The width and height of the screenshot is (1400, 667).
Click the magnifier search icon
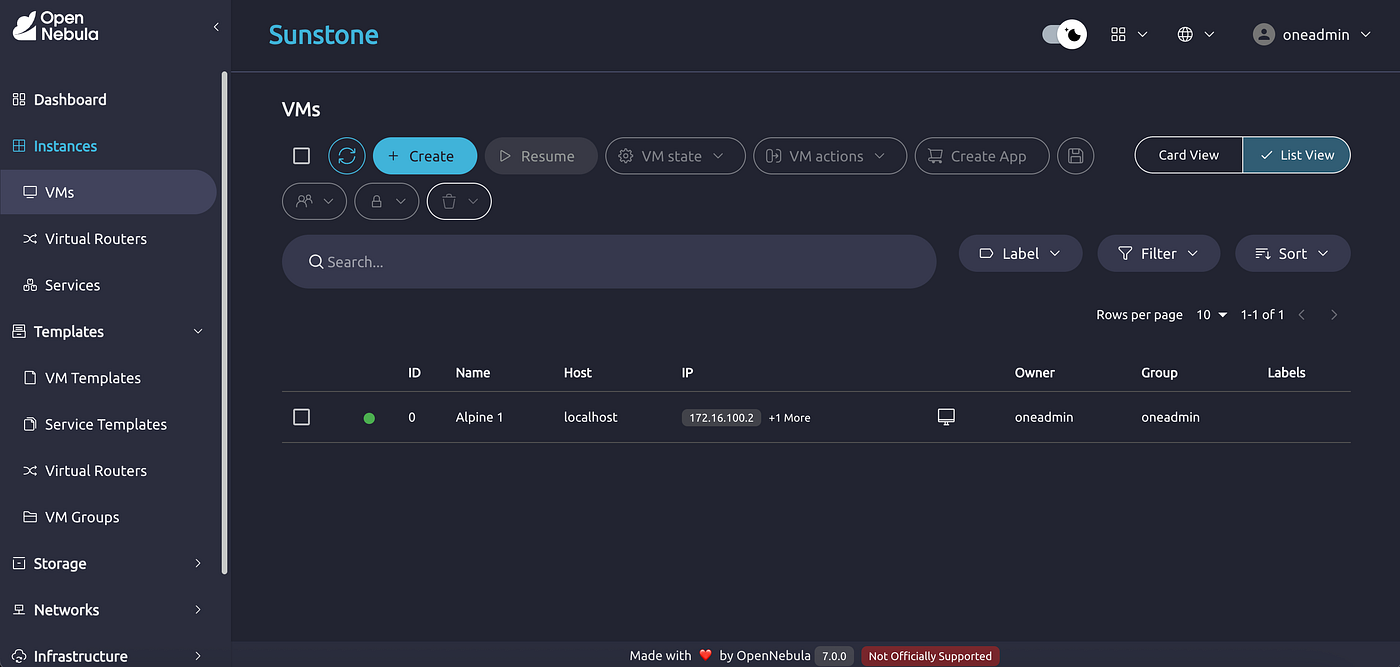(x=316, y=262)
